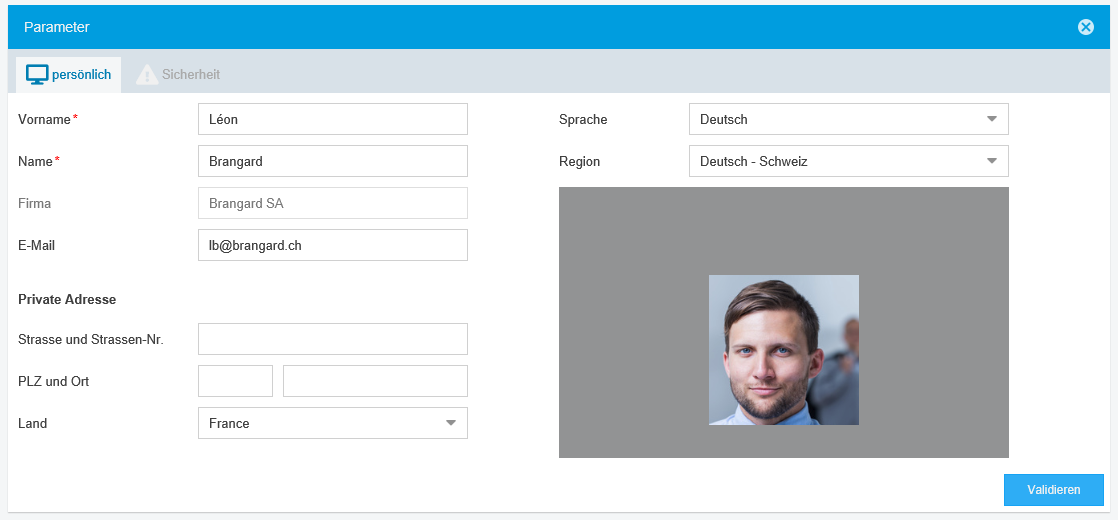Click the arrow icon of the Sprache field
Screen dimensions: 1118x520
991,119
